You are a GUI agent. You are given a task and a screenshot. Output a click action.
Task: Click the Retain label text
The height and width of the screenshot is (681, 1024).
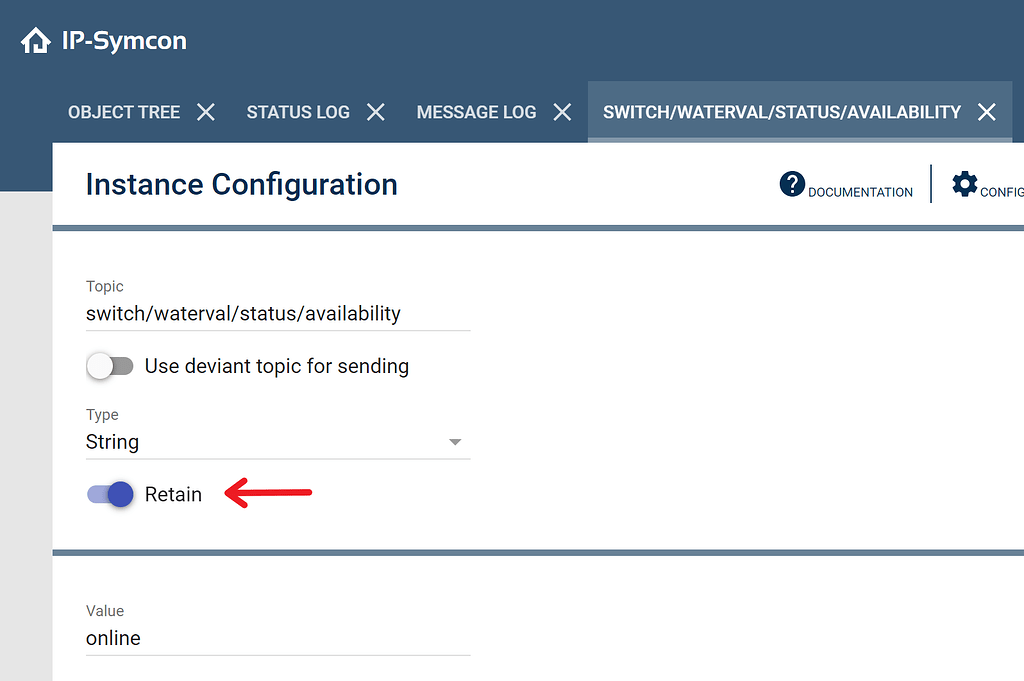point(173,494)
